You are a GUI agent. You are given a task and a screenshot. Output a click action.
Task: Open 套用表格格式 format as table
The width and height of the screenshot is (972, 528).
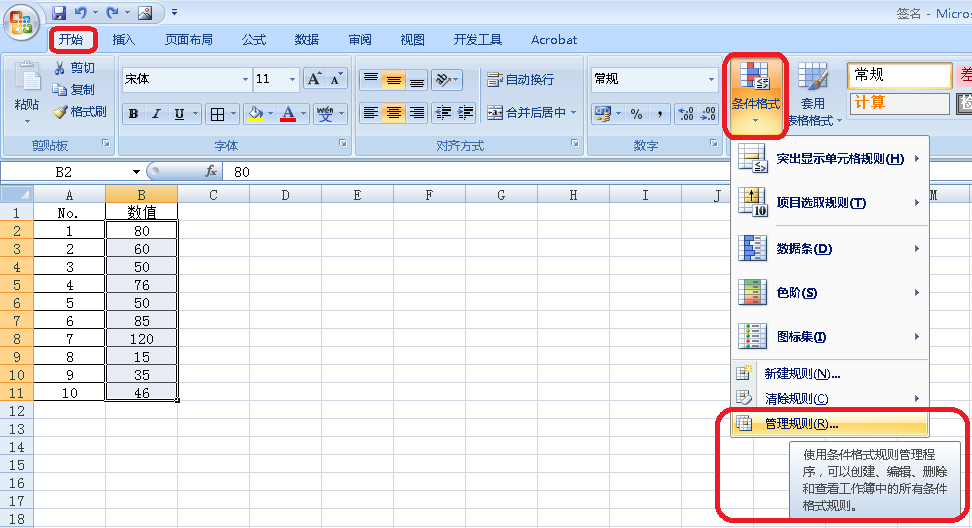tap(813, 94)
